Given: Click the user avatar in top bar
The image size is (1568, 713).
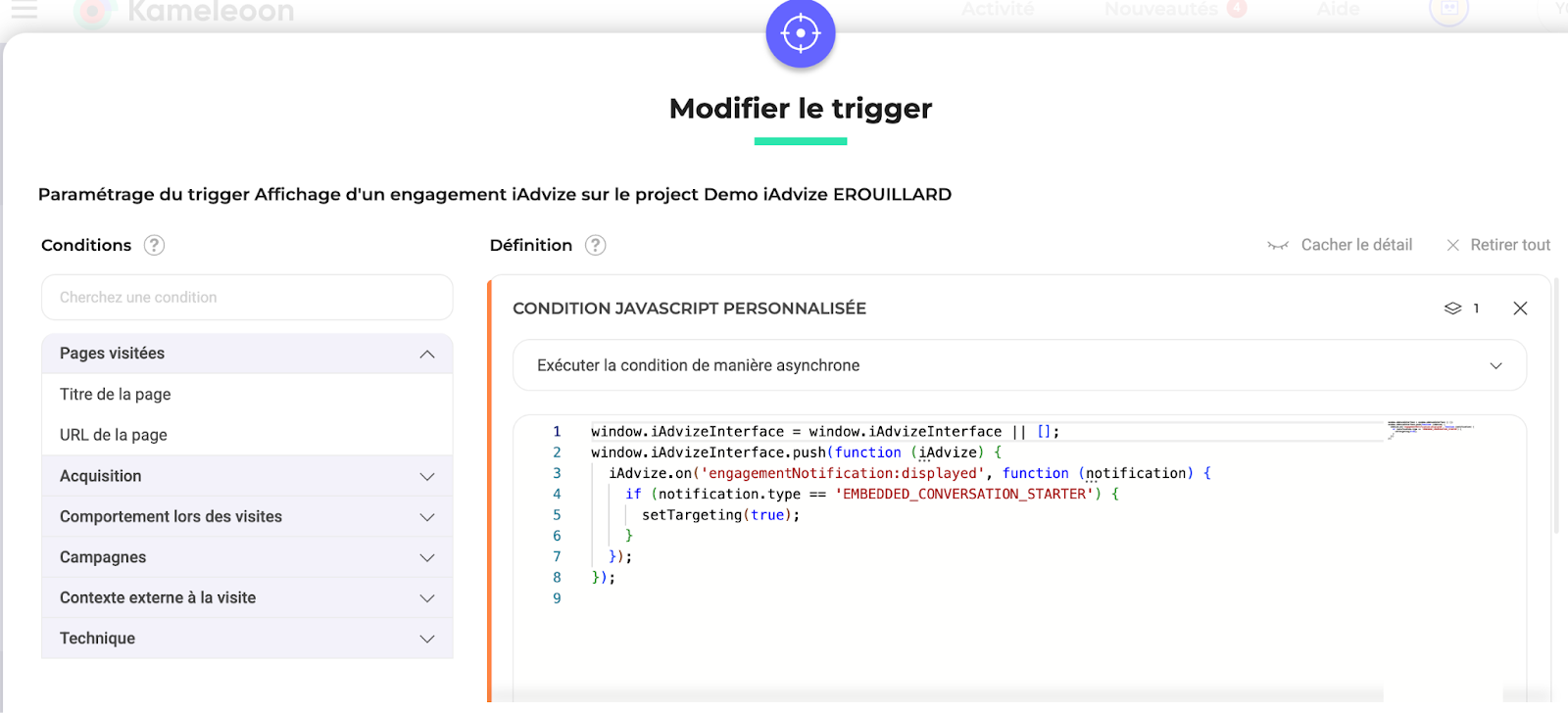Looking at the screenshot, I should 1448,11.
